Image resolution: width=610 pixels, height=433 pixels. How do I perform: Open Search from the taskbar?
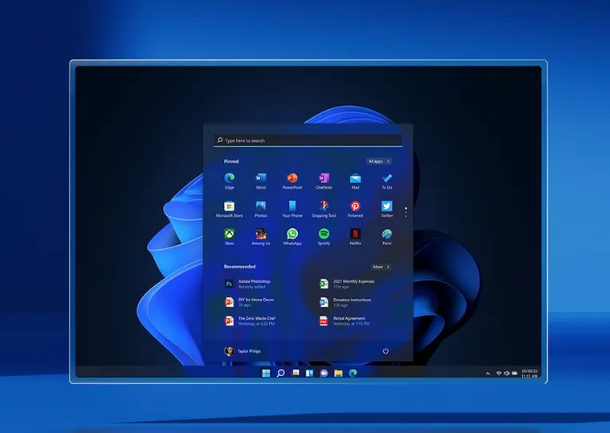280,373
